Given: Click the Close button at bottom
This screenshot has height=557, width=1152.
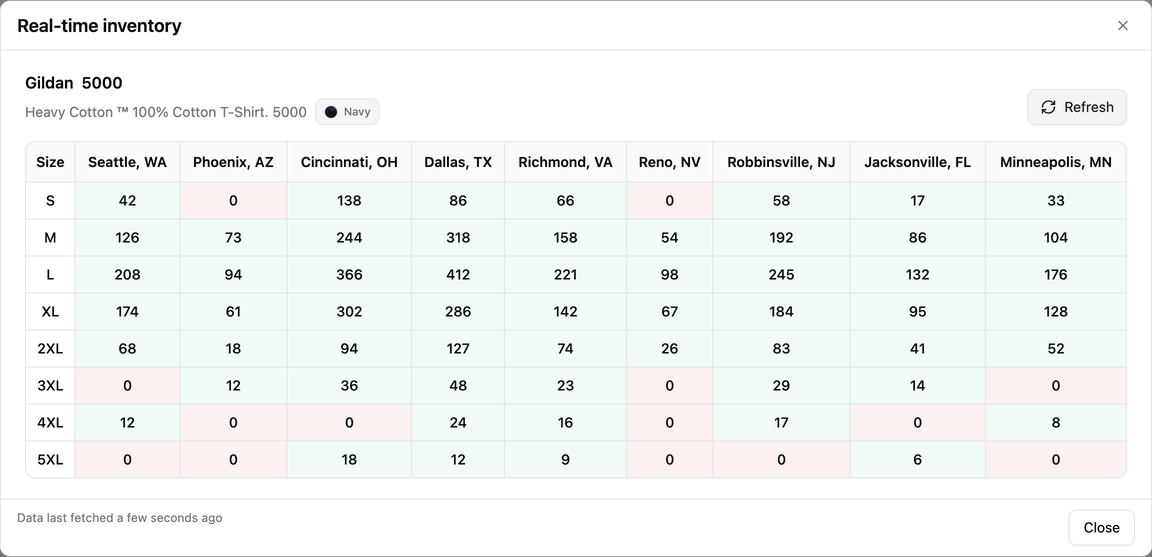Looking at the screenshot, I should tap(1101, 528).
